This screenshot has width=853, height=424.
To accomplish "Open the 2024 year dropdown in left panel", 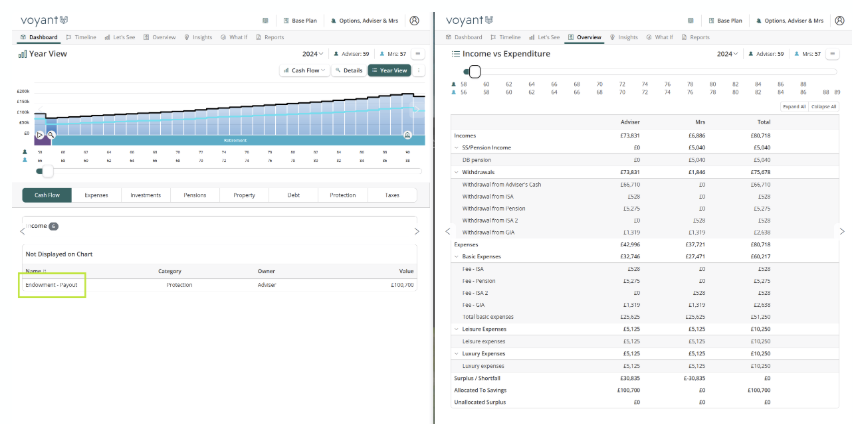I will [315, 53].
